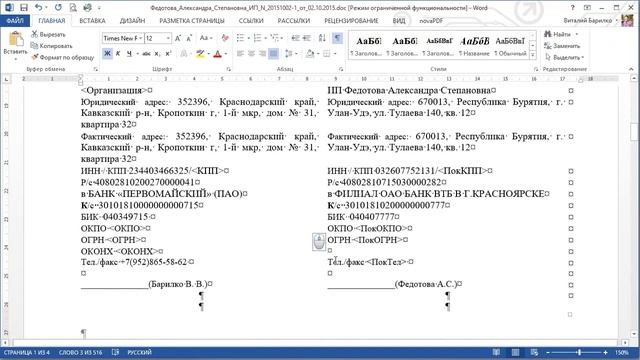
Task: Apply numbered list
Action: point(257,38)
